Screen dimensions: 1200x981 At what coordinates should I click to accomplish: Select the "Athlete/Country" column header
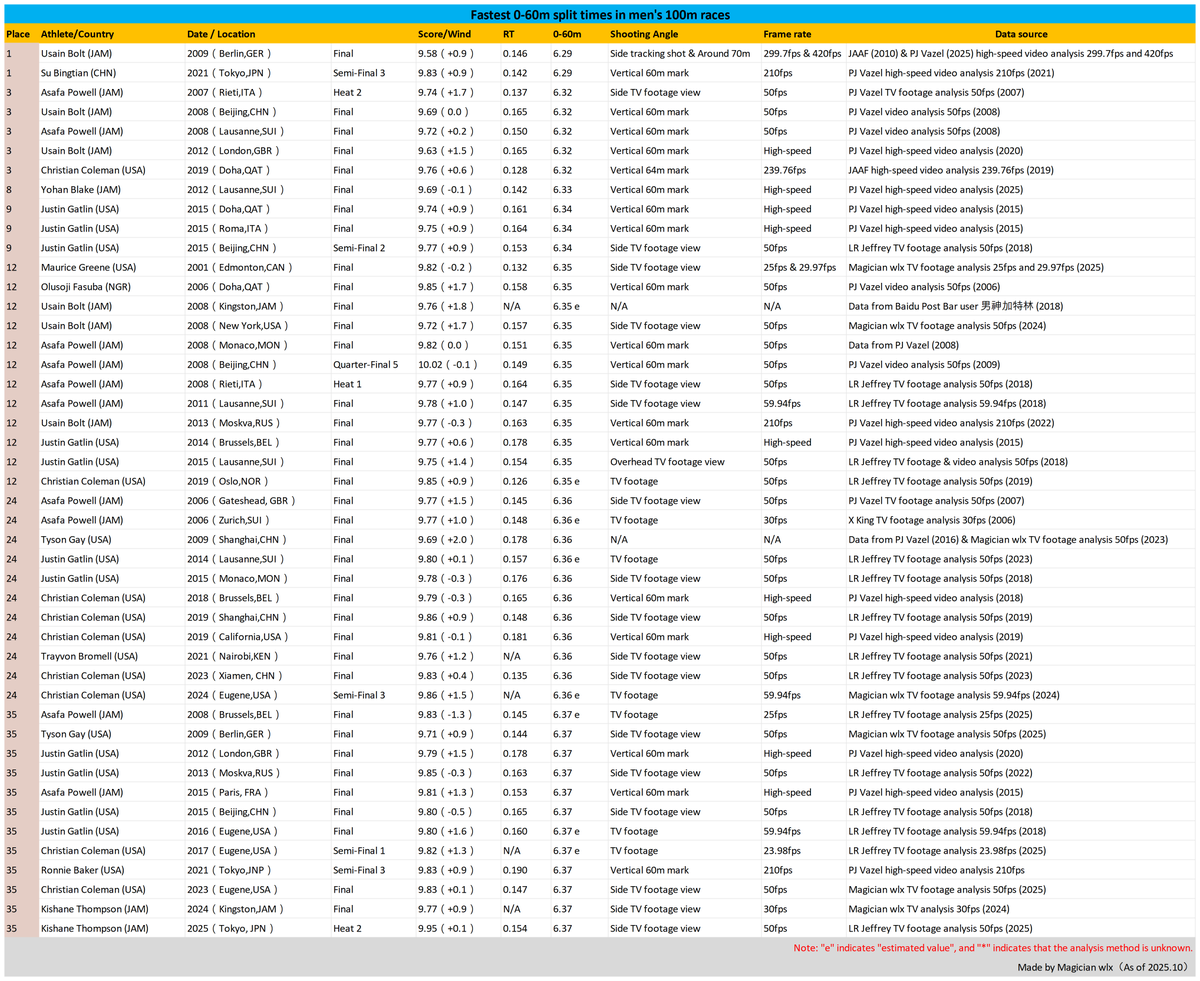pos(77,34)
